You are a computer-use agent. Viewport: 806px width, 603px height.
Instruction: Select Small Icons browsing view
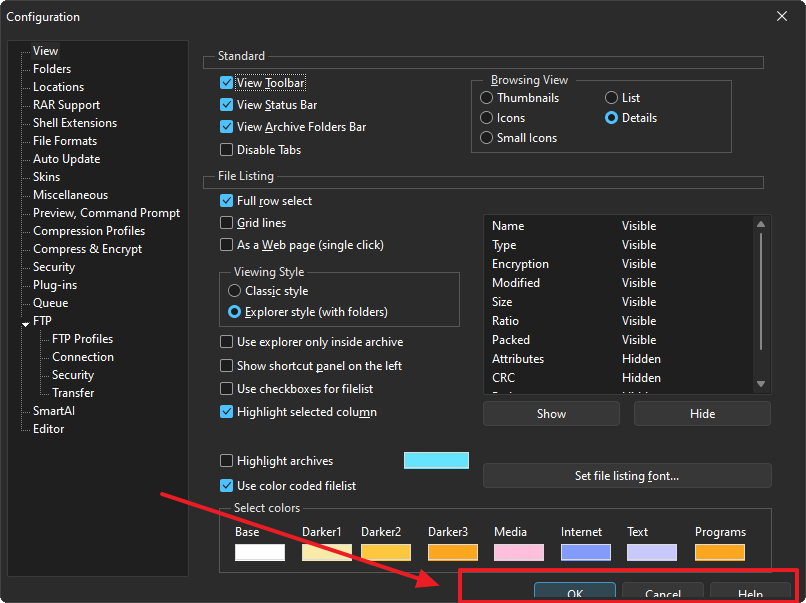486,138
